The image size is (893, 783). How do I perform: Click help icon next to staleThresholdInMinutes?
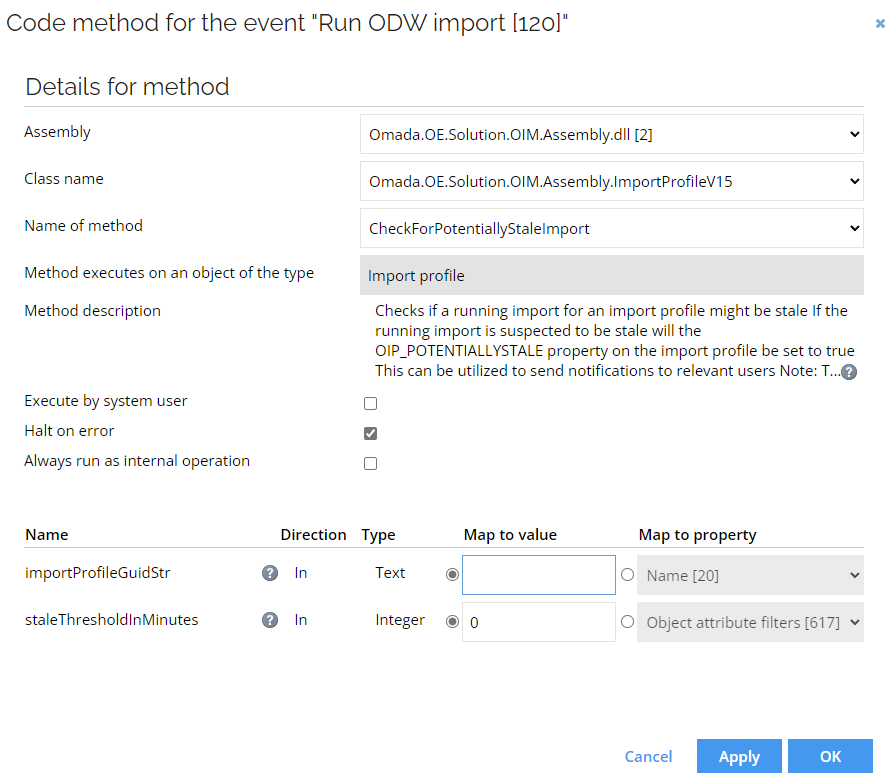point(270,620)
